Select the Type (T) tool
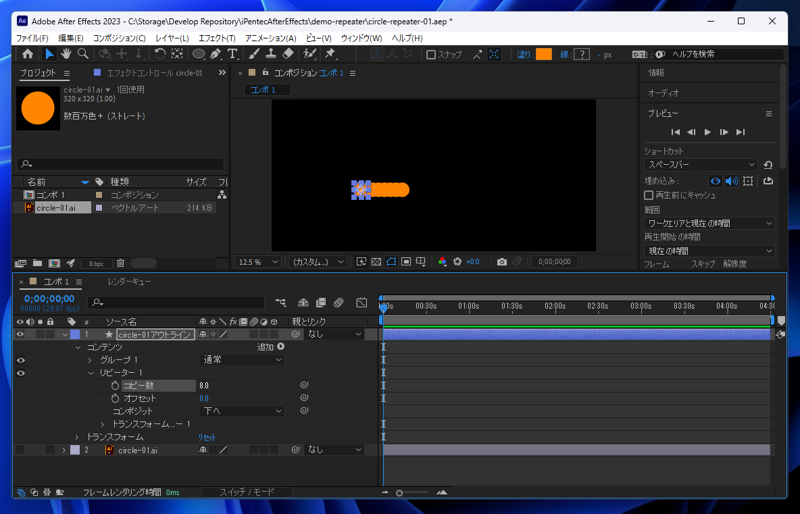800x514 pixels. (232, 54)
